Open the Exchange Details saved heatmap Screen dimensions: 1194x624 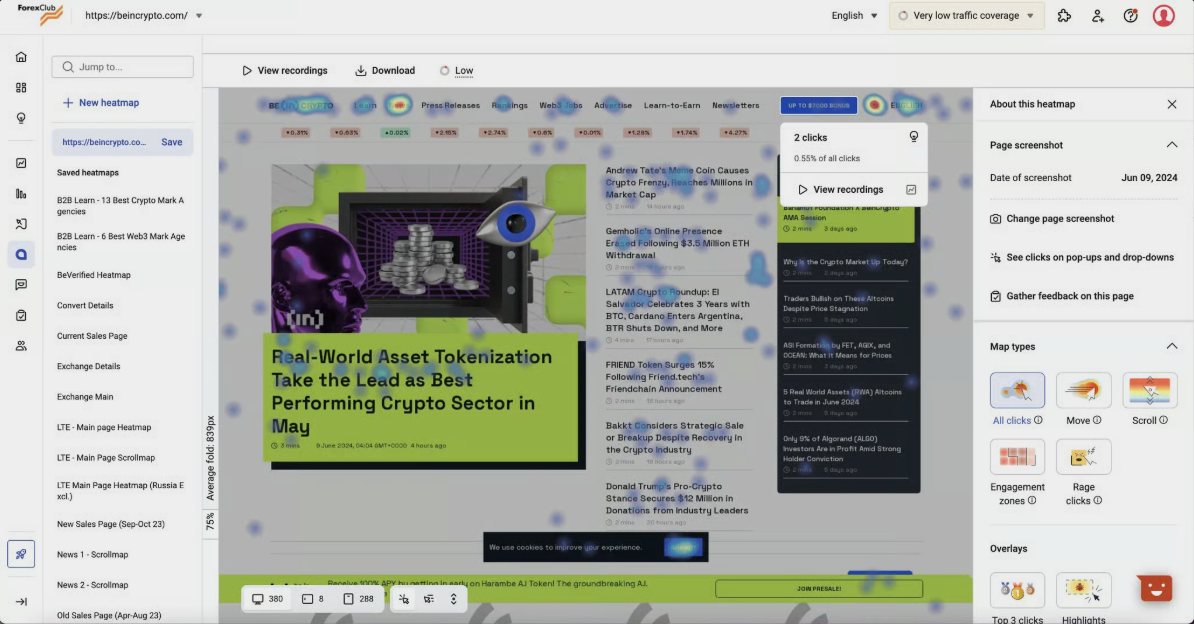click(88, 366)
